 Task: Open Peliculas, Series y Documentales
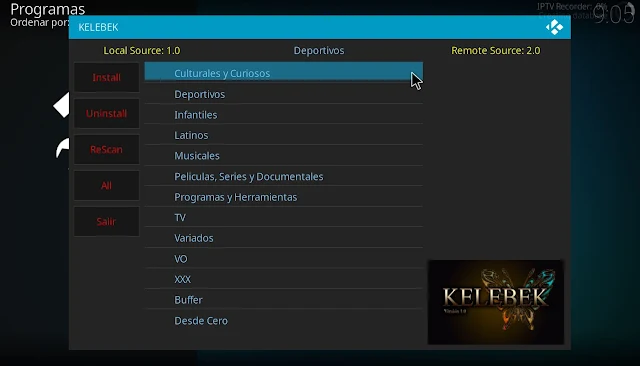tap(284, 176)
